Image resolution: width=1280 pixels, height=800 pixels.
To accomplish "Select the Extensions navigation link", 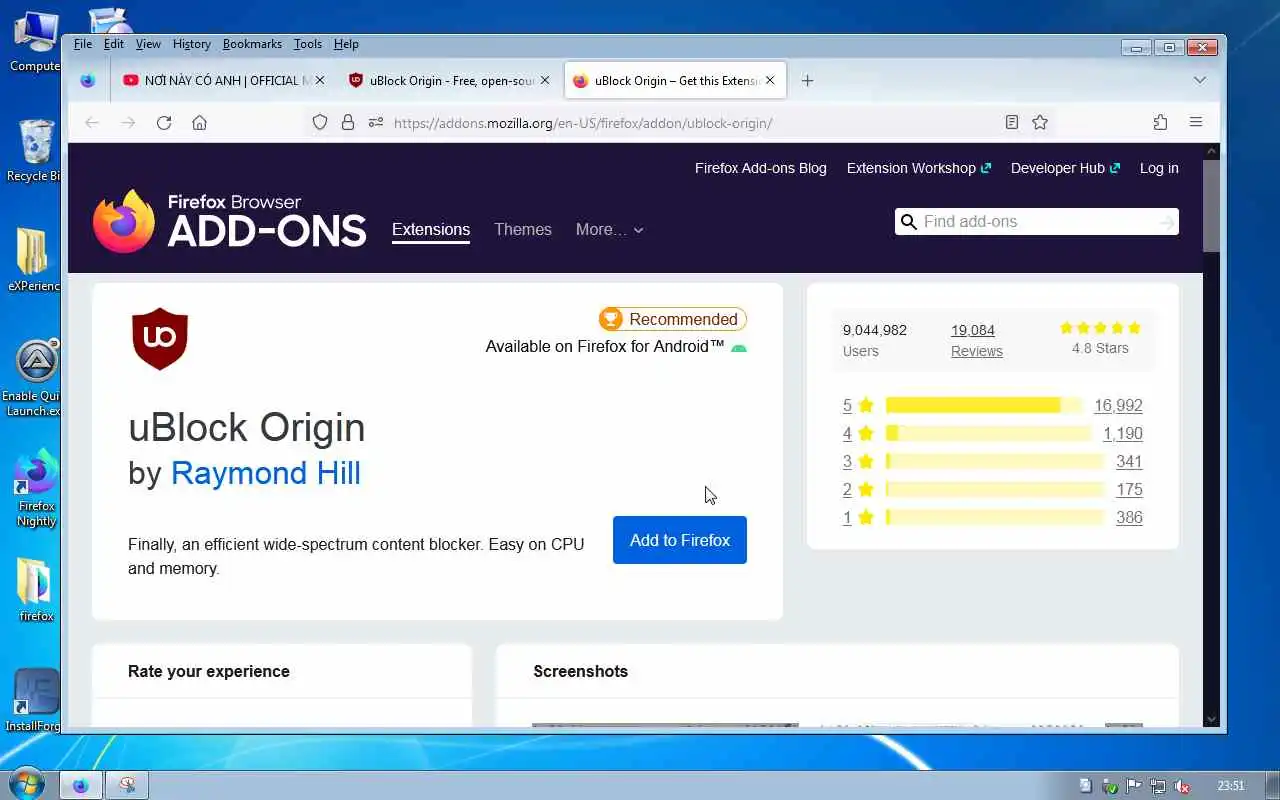I will pos(431,229).
